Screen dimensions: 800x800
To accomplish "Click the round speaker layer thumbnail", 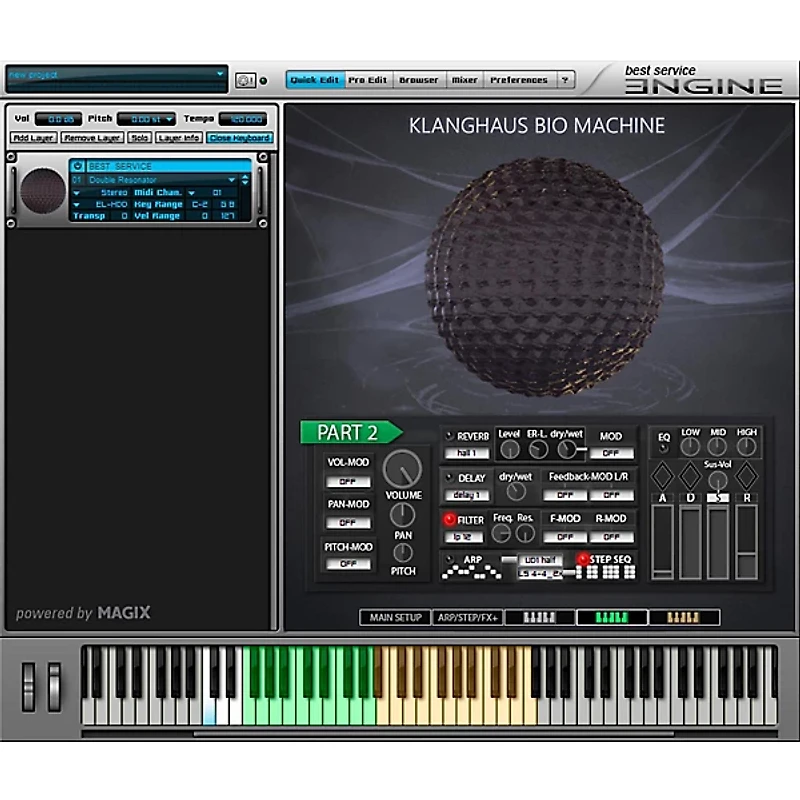I will pyautogui.click(x=42, y=190).
